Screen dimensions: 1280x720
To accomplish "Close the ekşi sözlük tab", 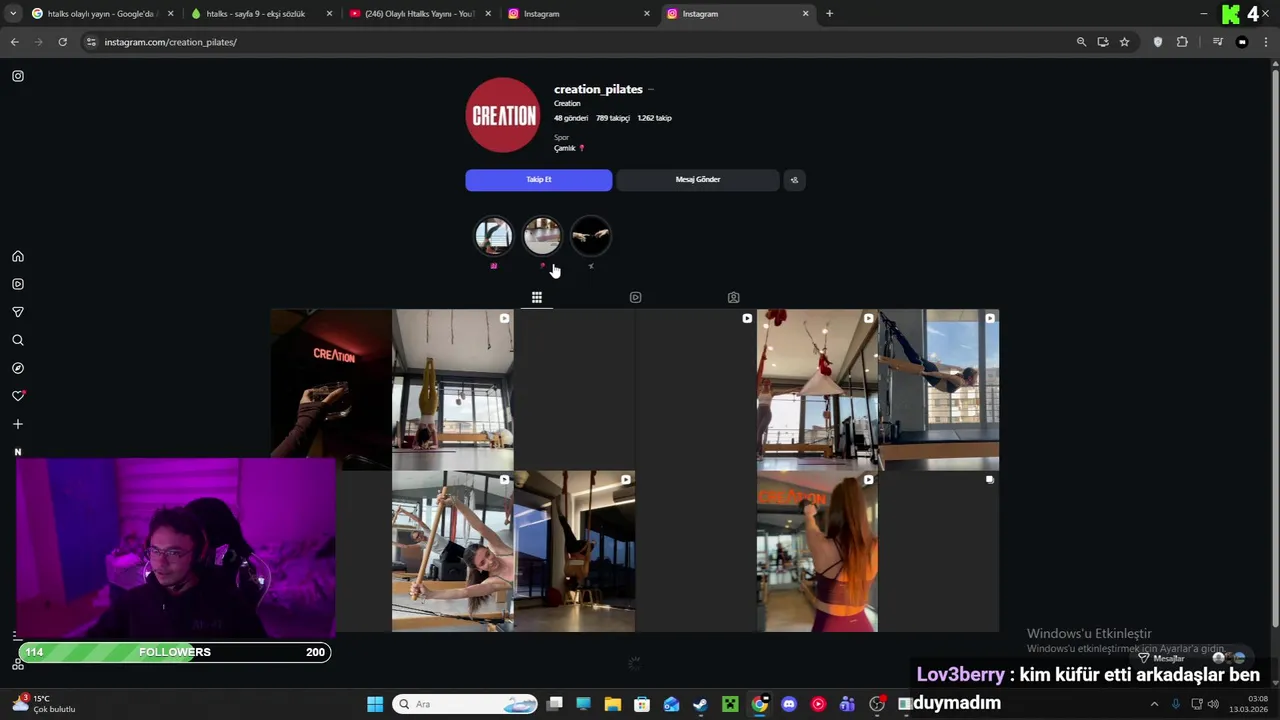I will [329, 14].
